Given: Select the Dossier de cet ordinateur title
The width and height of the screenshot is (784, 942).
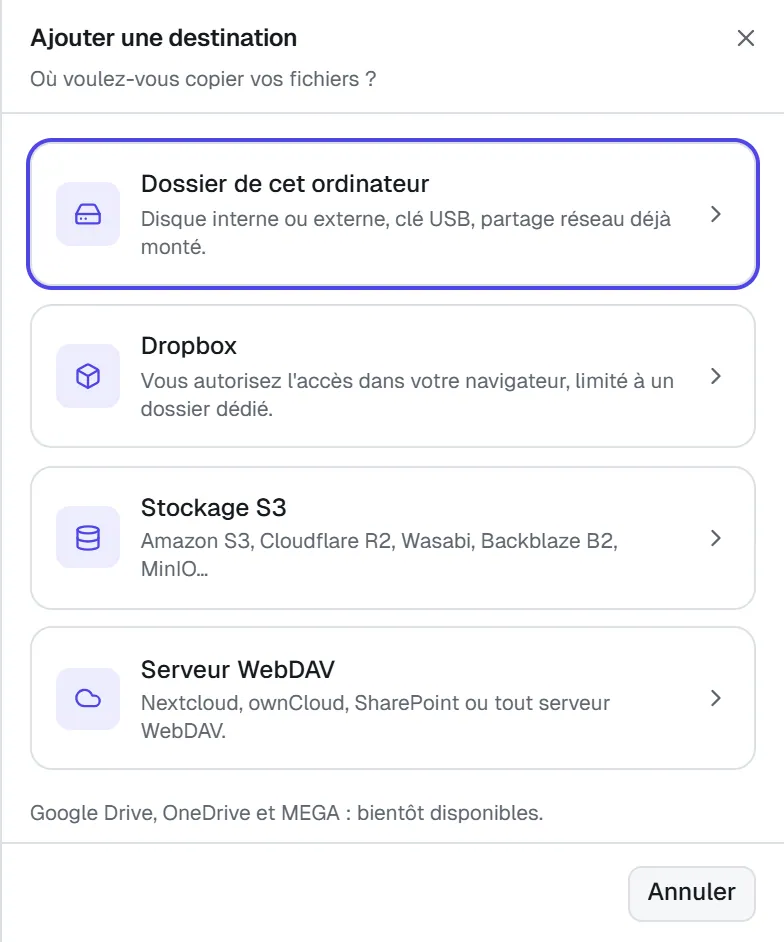Looking at the screenshot, I should tap(285, 184).
